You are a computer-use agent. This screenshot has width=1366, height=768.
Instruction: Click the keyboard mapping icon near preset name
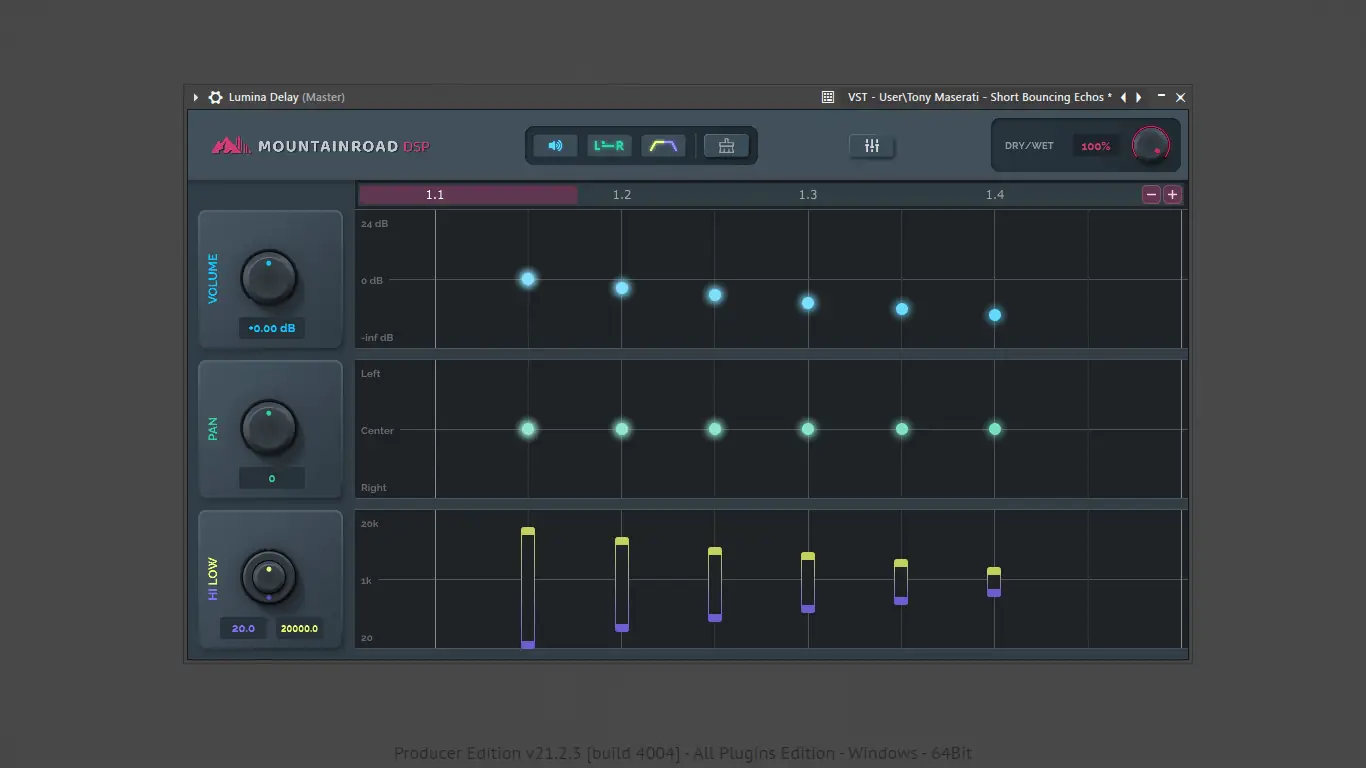(x=827, y=96)
